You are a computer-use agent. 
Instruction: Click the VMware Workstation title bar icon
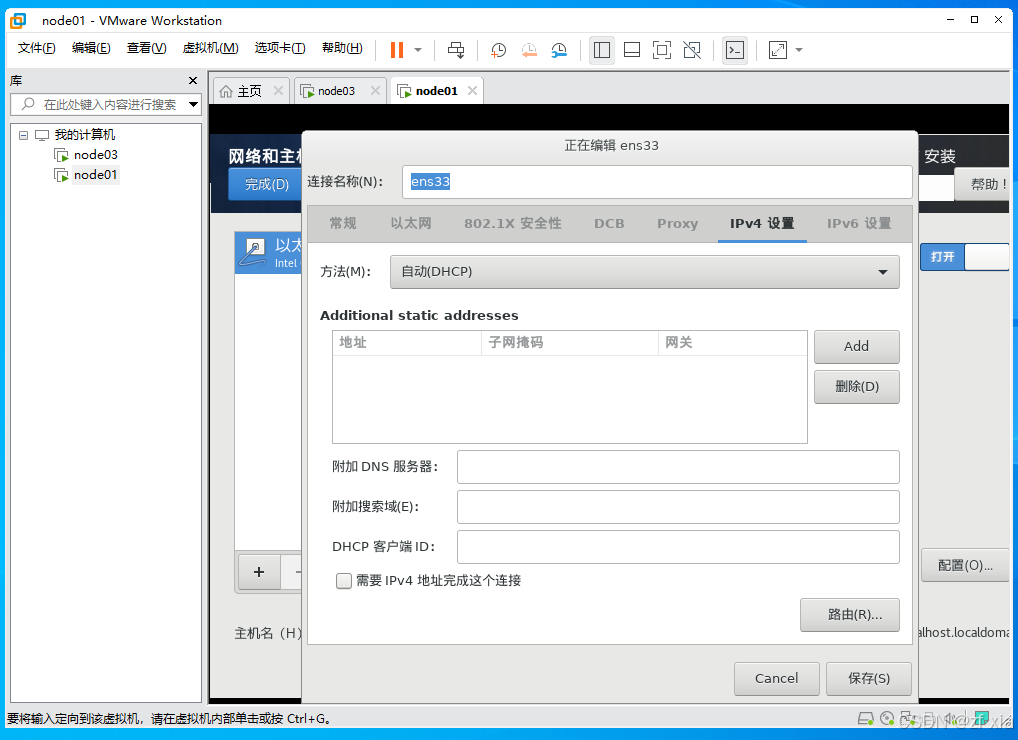click(18, 21)
